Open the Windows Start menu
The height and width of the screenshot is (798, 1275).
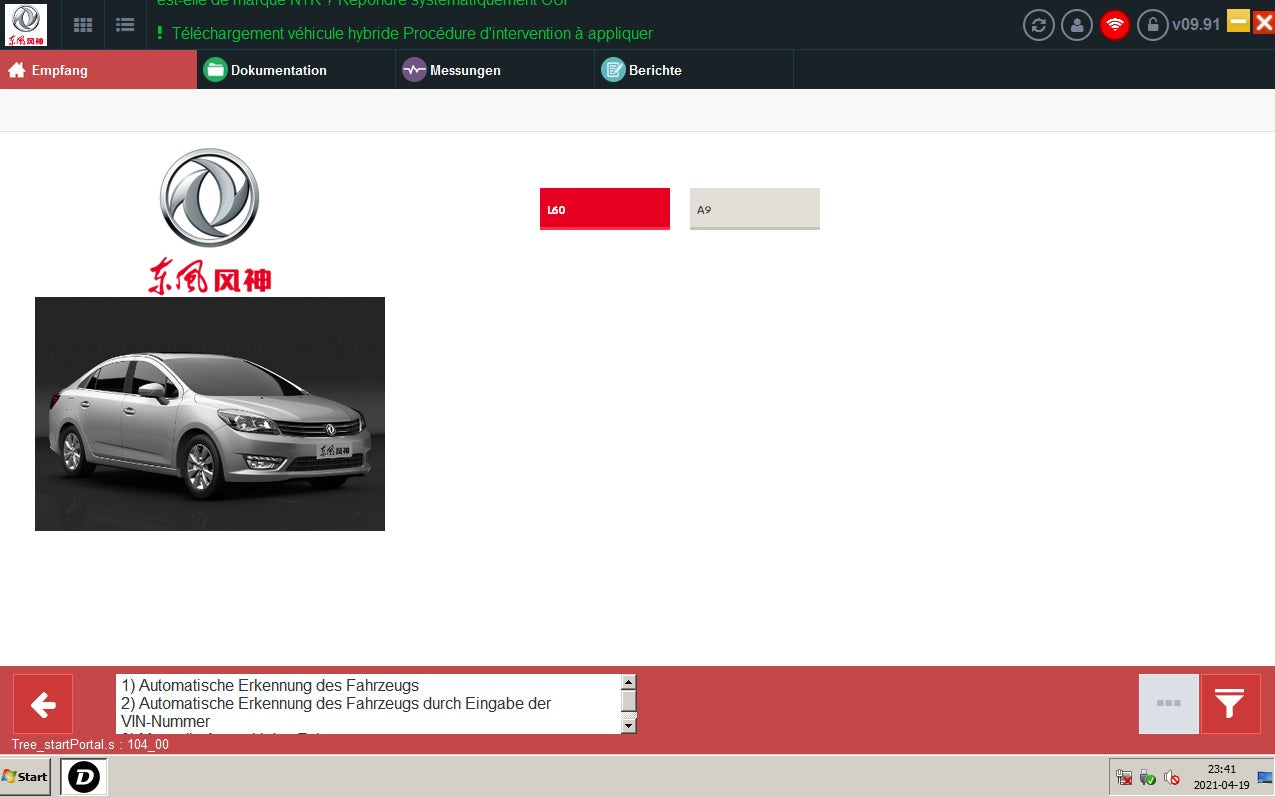point(26,776)
